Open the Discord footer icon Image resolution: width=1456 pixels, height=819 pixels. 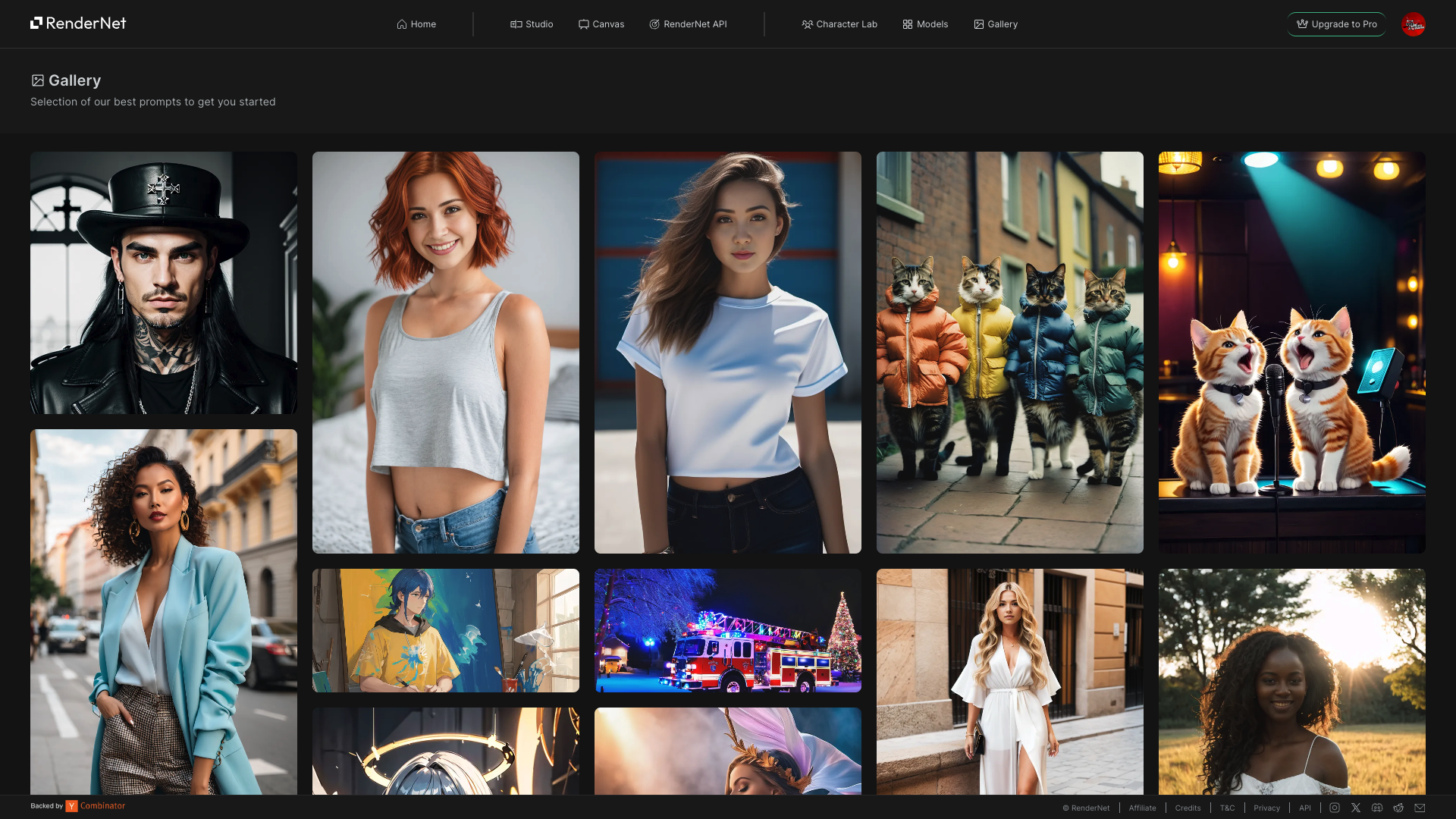click(x=1377, y=808)
